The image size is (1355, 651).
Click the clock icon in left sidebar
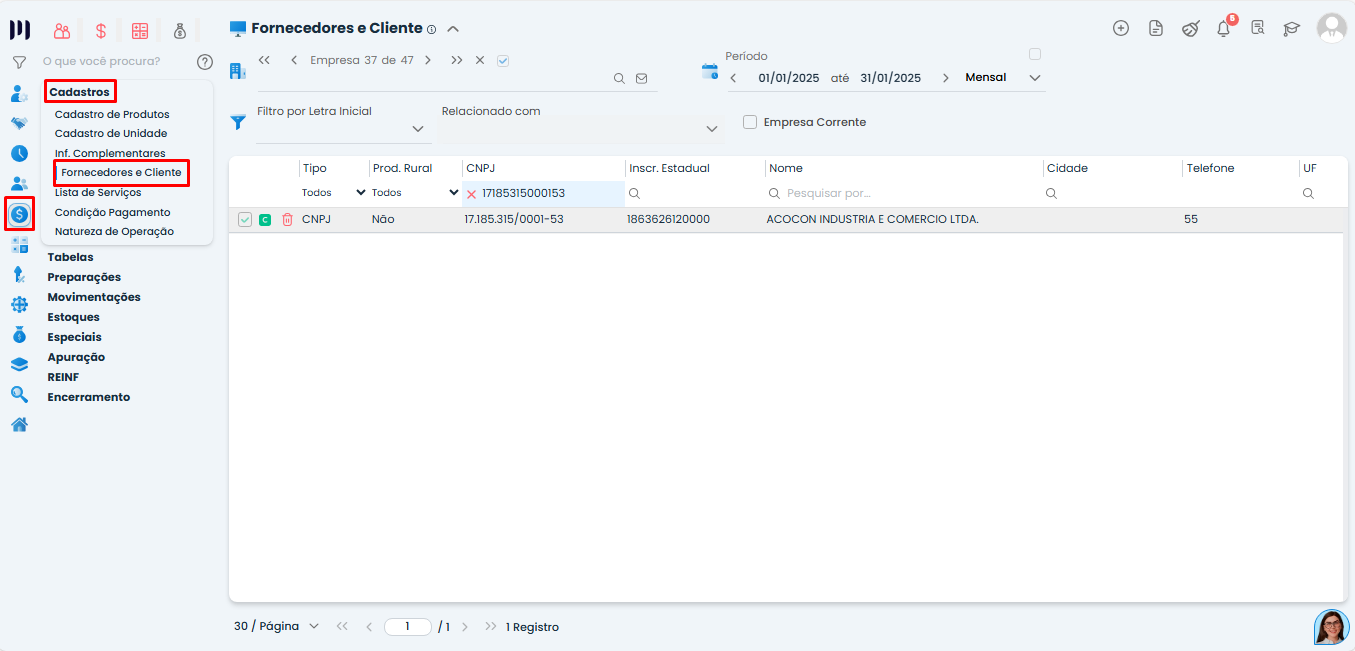pyautogui.click(x=19, y=153)
